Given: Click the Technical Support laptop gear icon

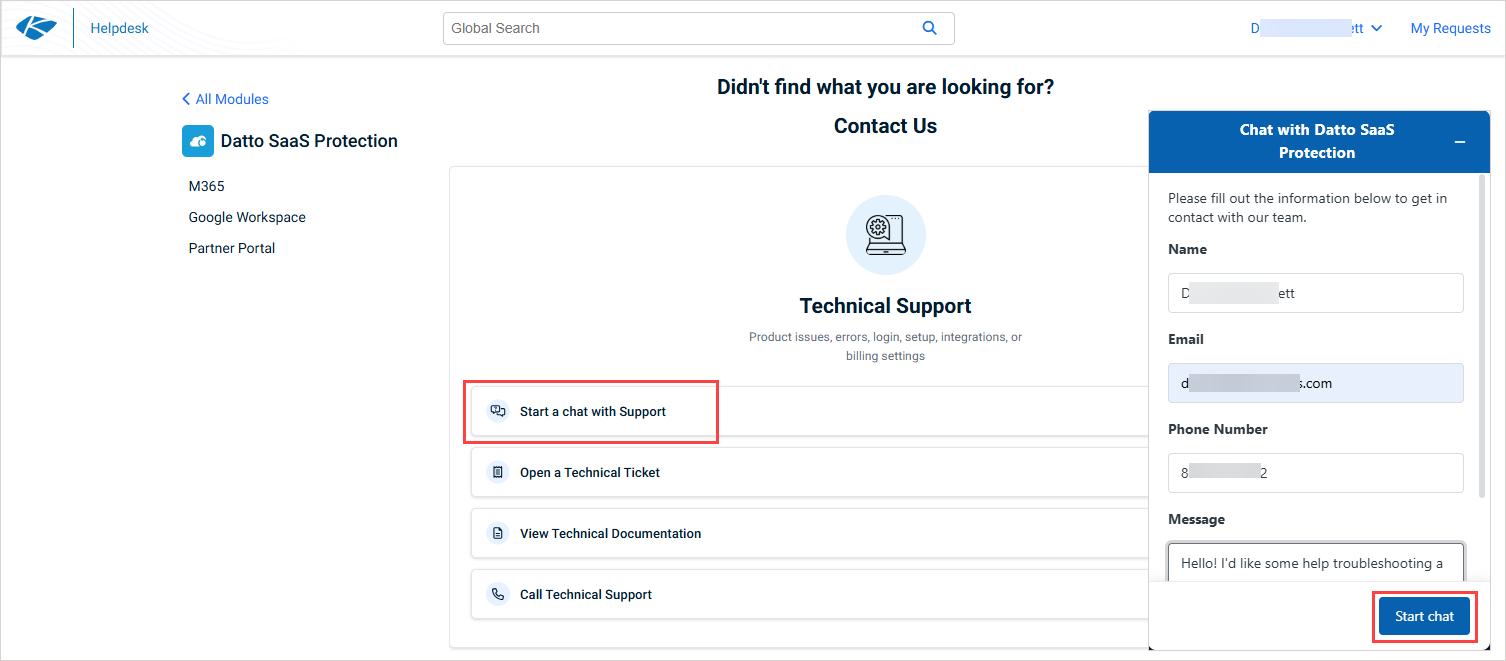Looking at the screenshot, I should [x=885, y=235].
